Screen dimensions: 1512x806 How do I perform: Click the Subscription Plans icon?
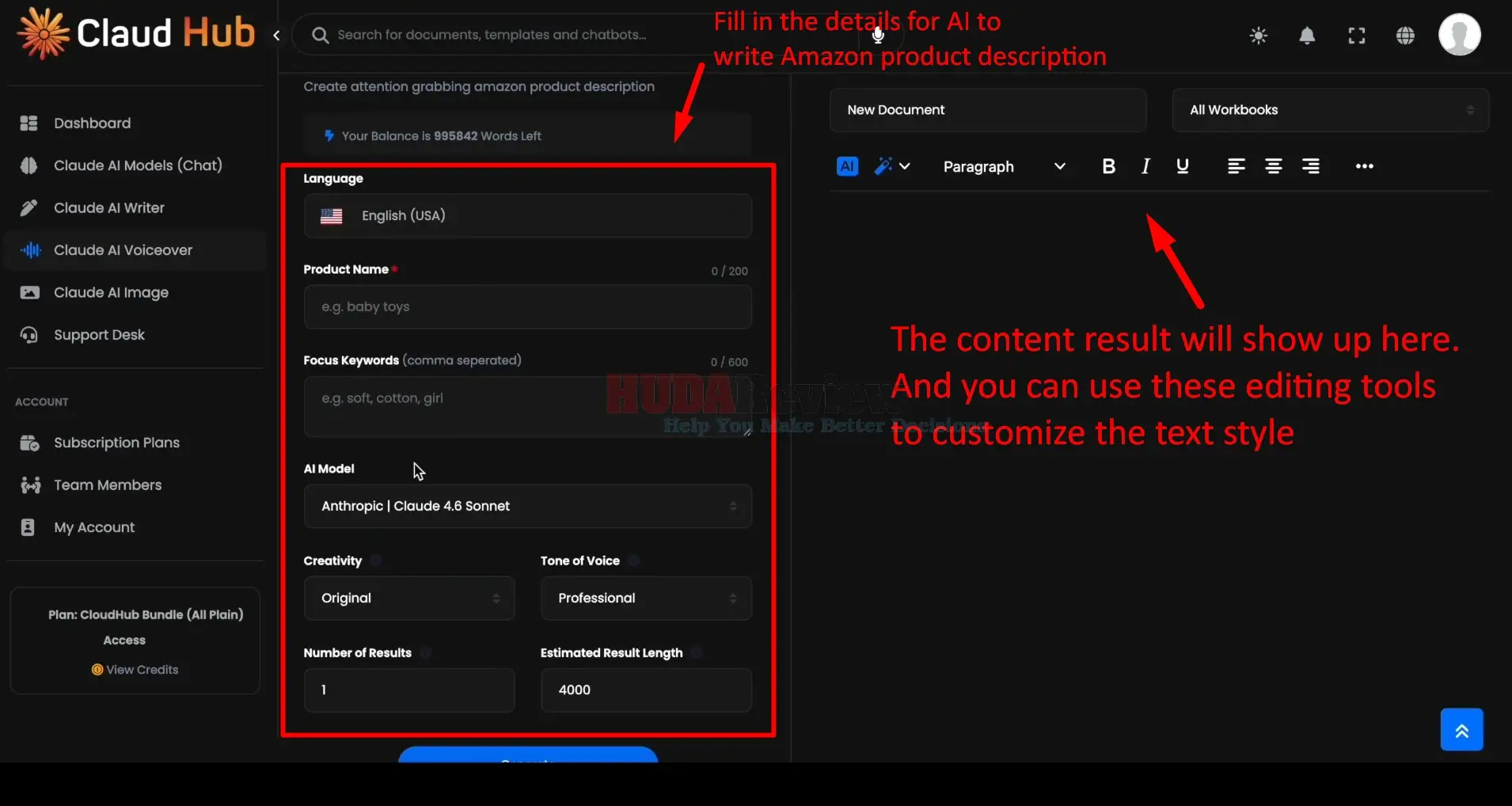coord(29,443)
